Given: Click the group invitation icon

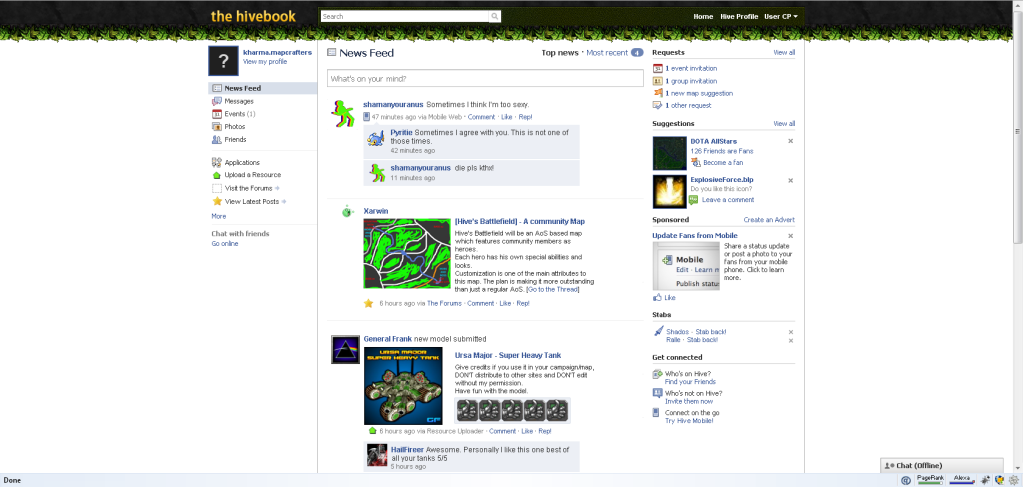Looking at the screenshot, I should (x=658, y=81).
